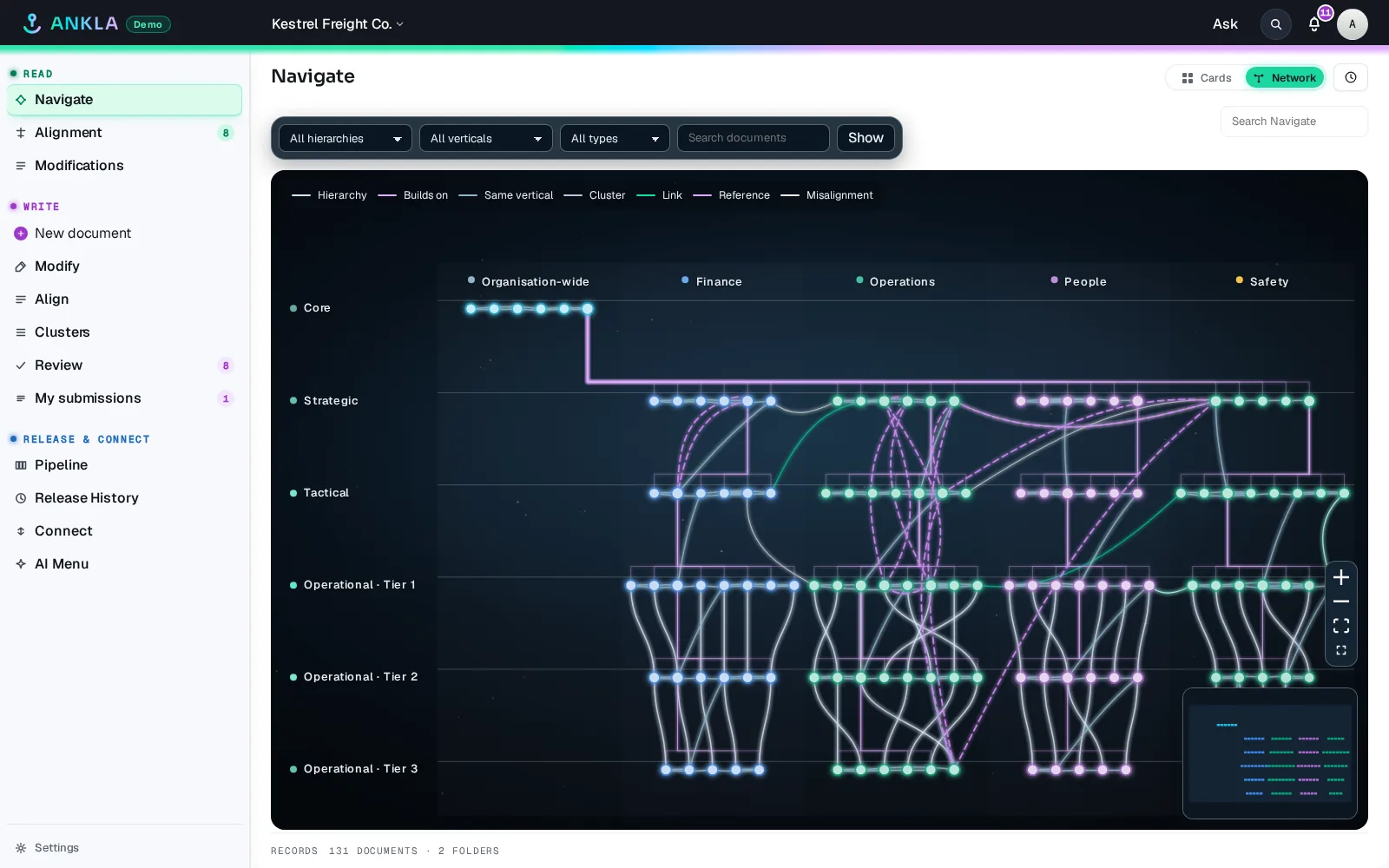Open Modifications in the sidebar
This screenshot has width=1389, height=868.
click(124, 166)
